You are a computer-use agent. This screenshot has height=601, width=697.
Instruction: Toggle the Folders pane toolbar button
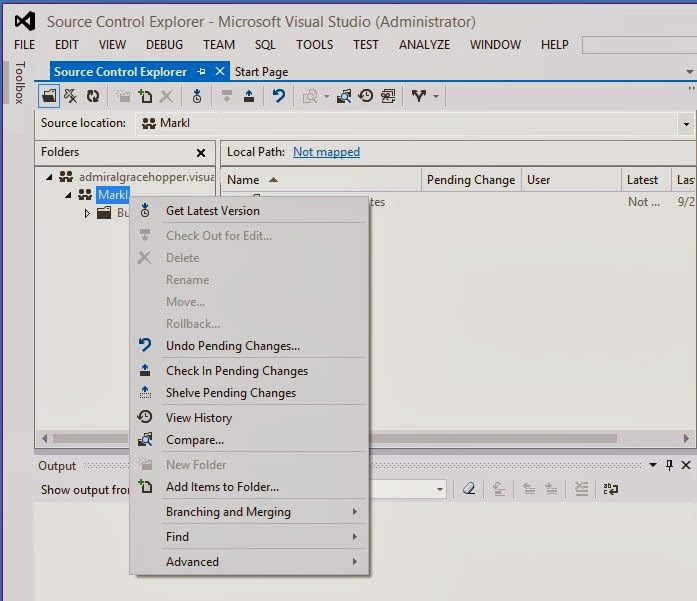pyautogui.click(x=49, y=96)
